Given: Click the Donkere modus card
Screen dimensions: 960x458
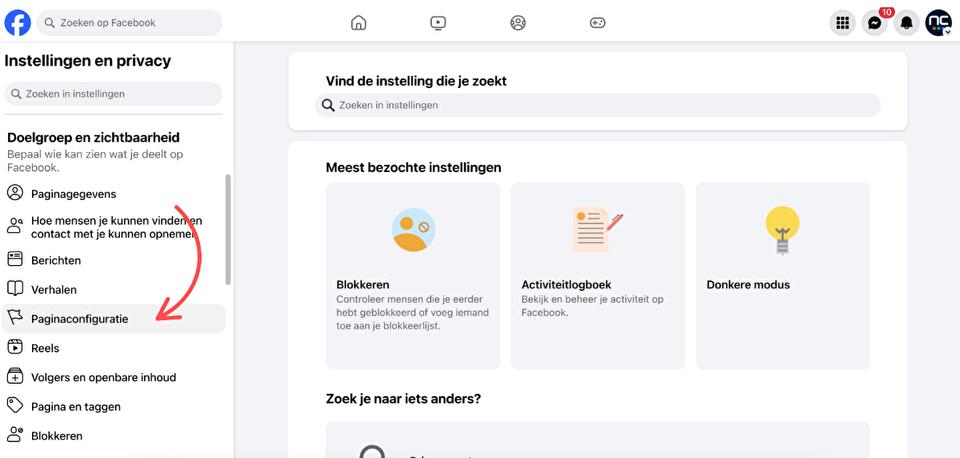Looking at the screenshot, I should 782,275.
